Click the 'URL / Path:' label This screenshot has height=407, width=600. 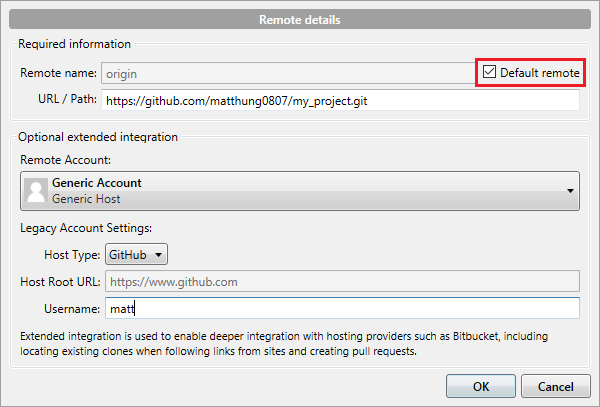coord(64,101)
